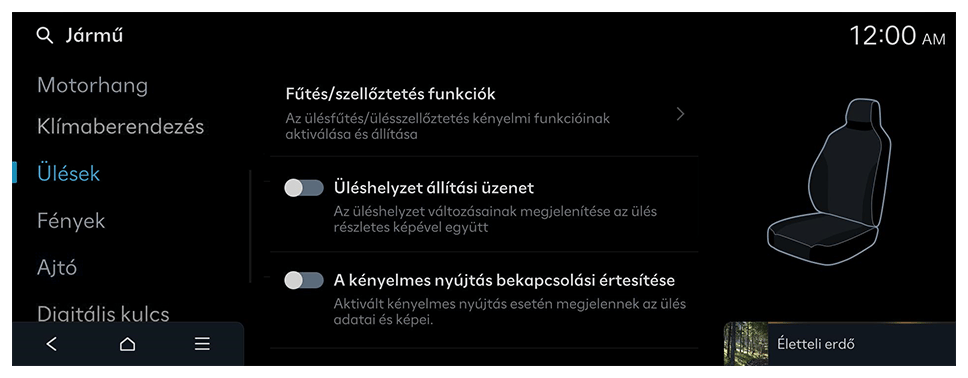
Task: Enable kényelmes nyújtás bekapcsolási értesítése switch
Action: [304, 280]
